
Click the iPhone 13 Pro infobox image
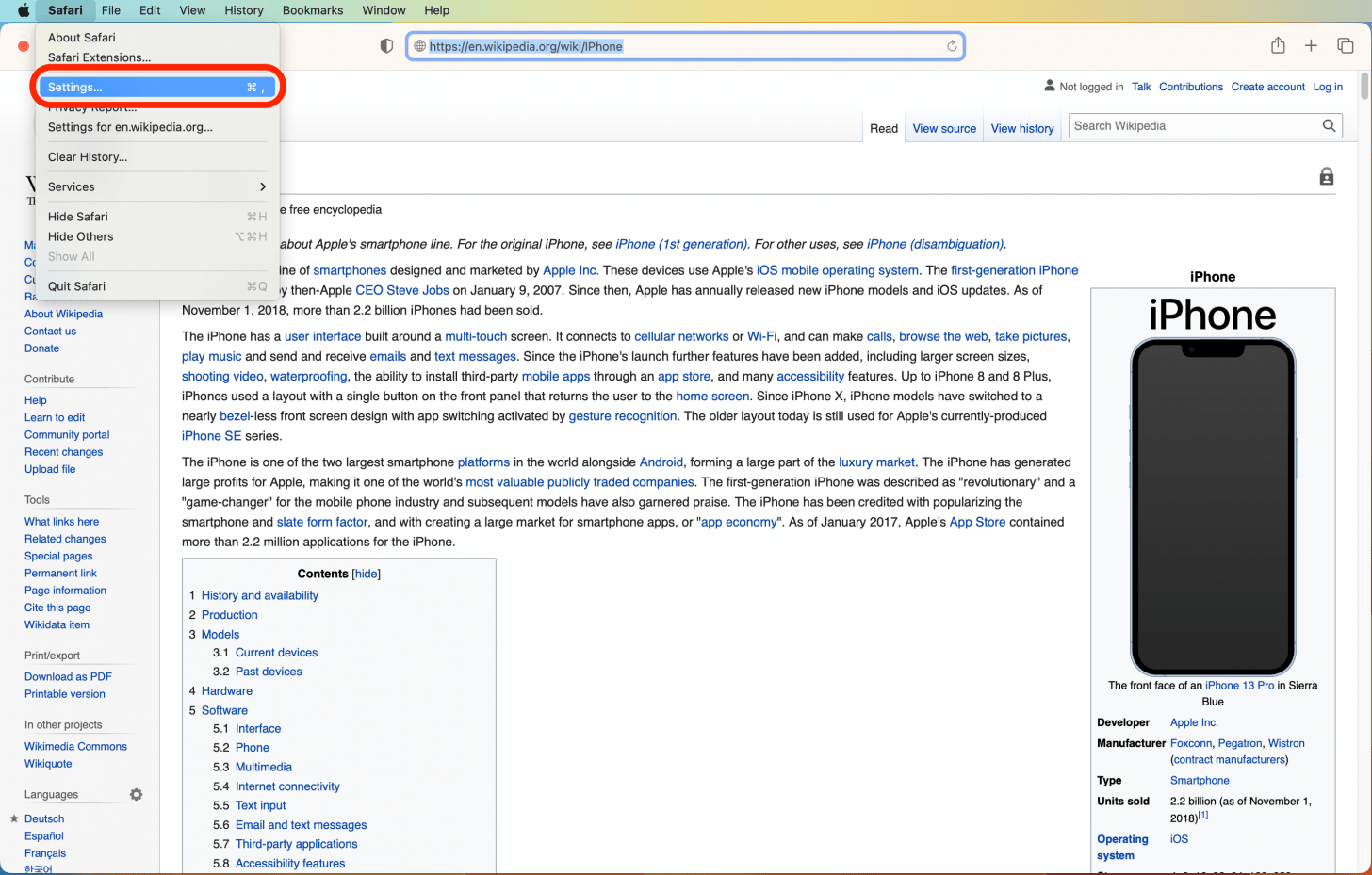pyautogui.click(x=1212, y=507)
